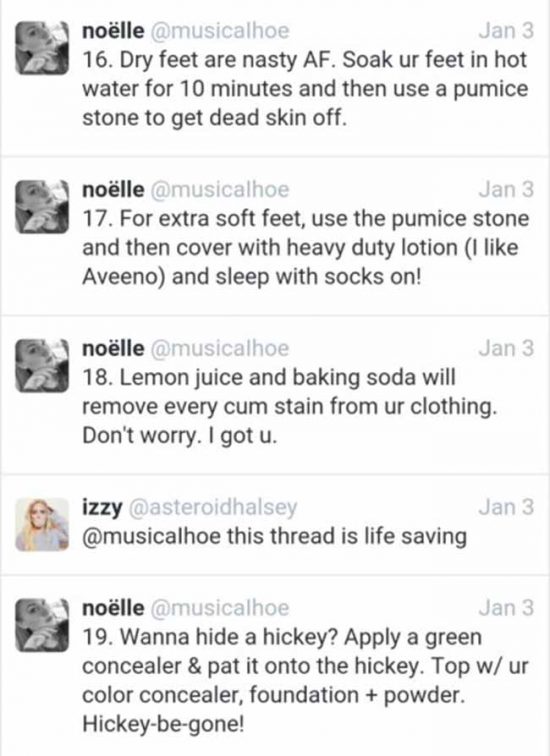Open Jan 3 timestamp on tweet 16
Viewport: 550px width, 756px height.
[x=506, y=30]
